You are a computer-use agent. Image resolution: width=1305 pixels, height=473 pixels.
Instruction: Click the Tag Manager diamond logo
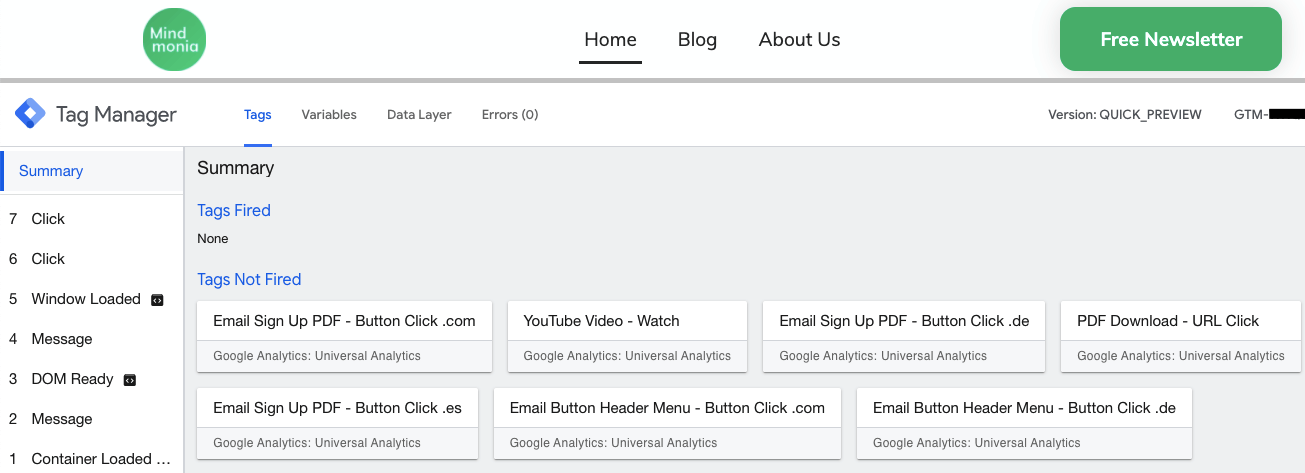pos(30,114)
